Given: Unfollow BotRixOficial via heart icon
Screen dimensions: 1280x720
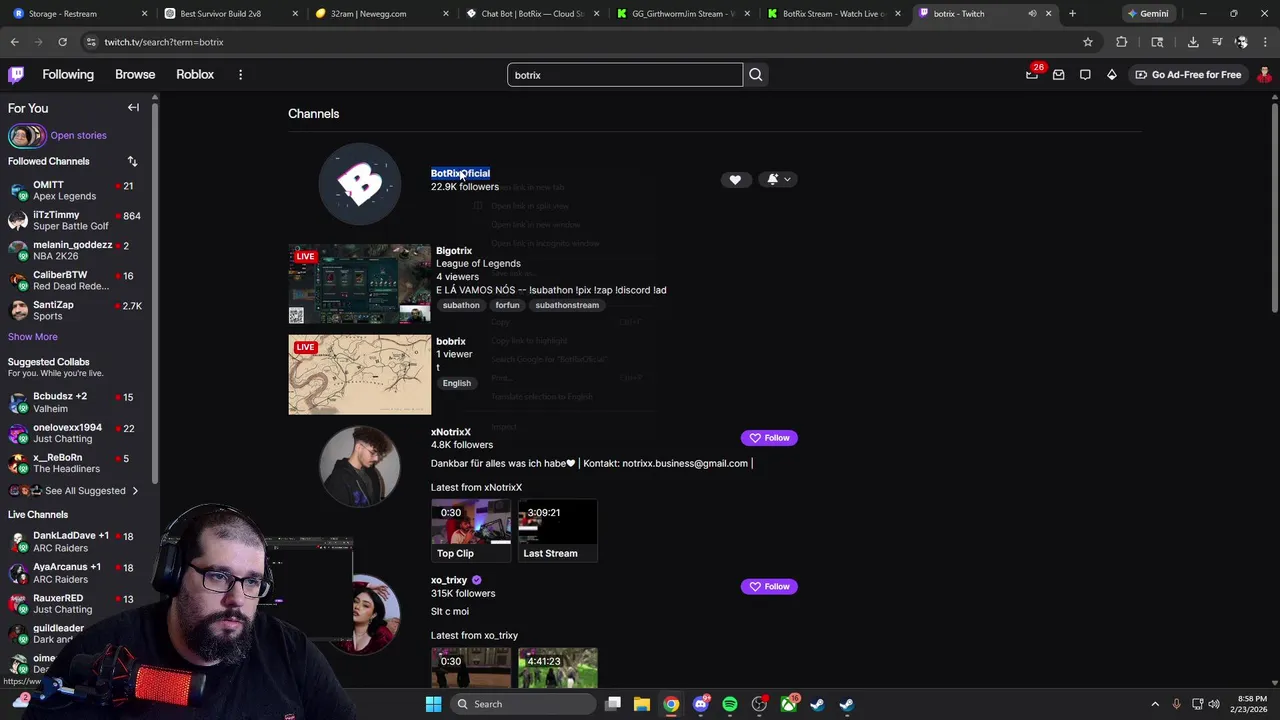Looking at the screenshot, I should [735, 180].
